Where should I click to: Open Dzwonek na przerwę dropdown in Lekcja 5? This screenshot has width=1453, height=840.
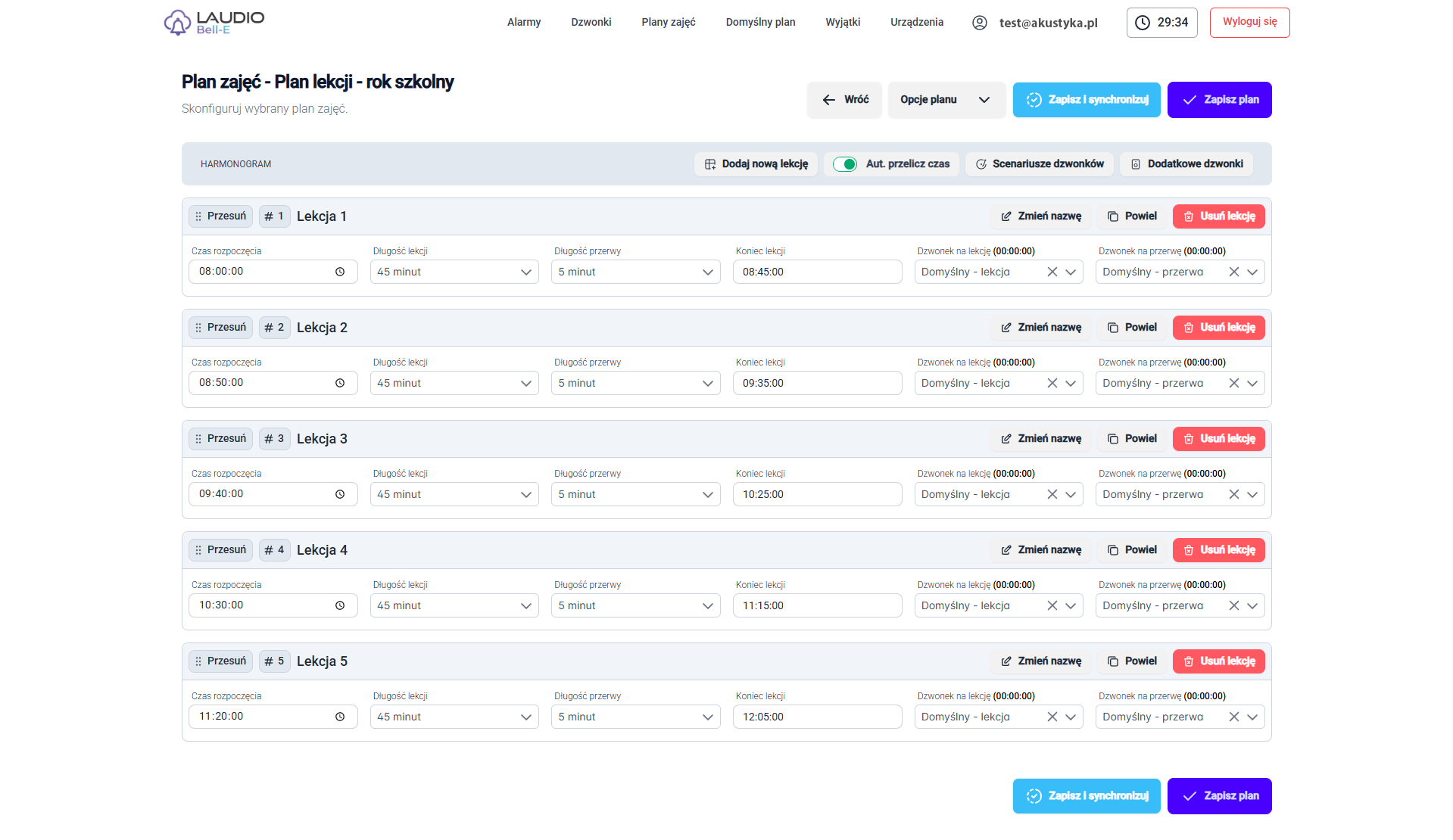tap(1252, 717)
